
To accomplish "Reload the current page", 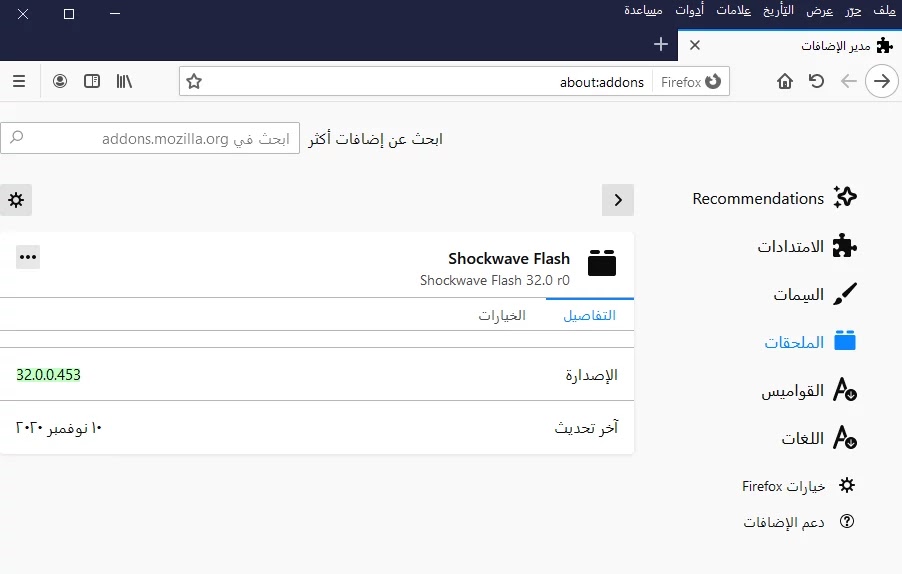I will click(816, 81).
